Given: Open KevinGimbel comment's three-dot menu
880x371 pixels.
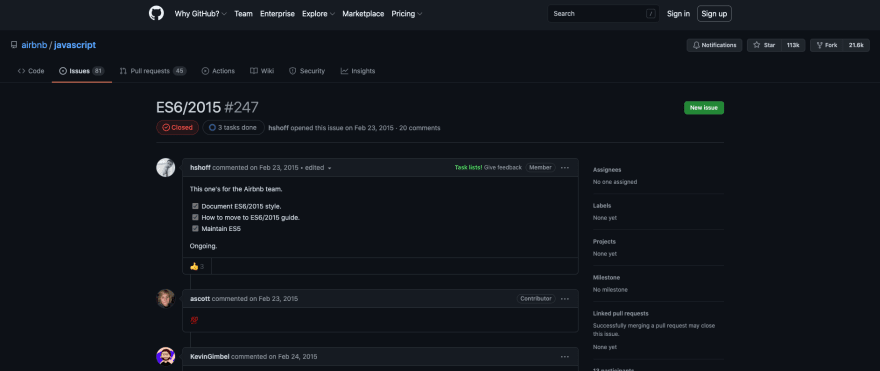Looking at the screenshot, I should 565,357.
